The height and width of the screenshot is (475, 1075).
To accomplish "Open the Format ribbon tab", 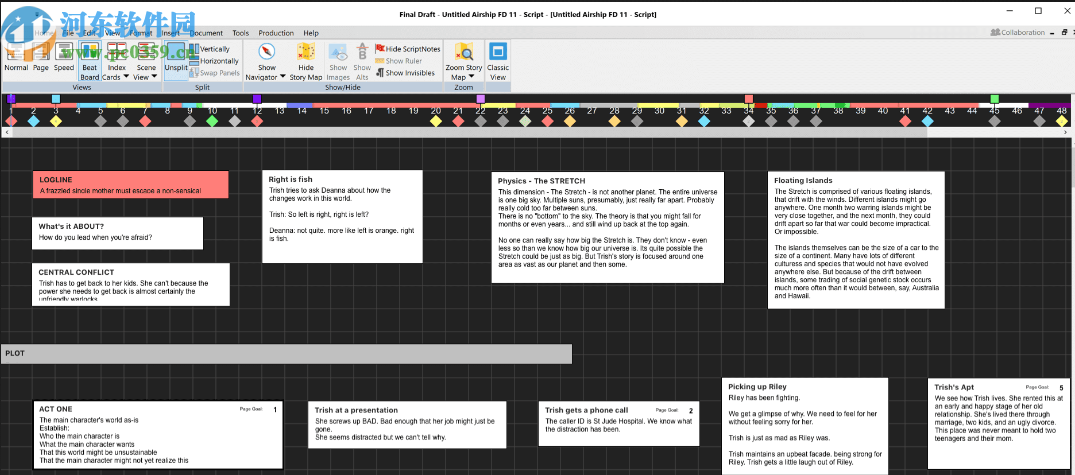I will (141, 33).
